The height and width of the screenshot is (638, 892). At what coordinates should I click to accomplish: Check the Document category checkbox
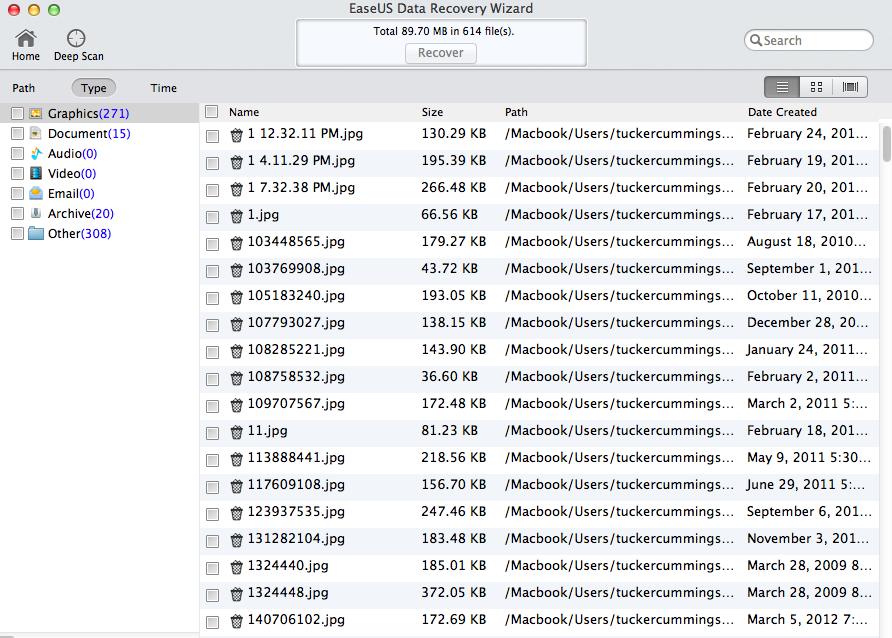tap(18, 133)
